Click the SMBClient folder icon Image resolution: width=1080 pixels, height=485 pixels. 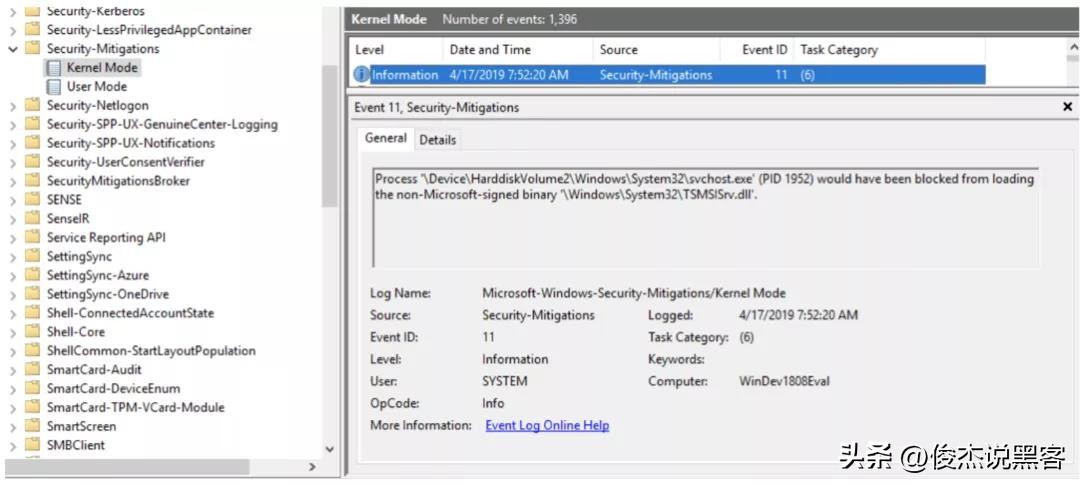(x=32, y=445)
